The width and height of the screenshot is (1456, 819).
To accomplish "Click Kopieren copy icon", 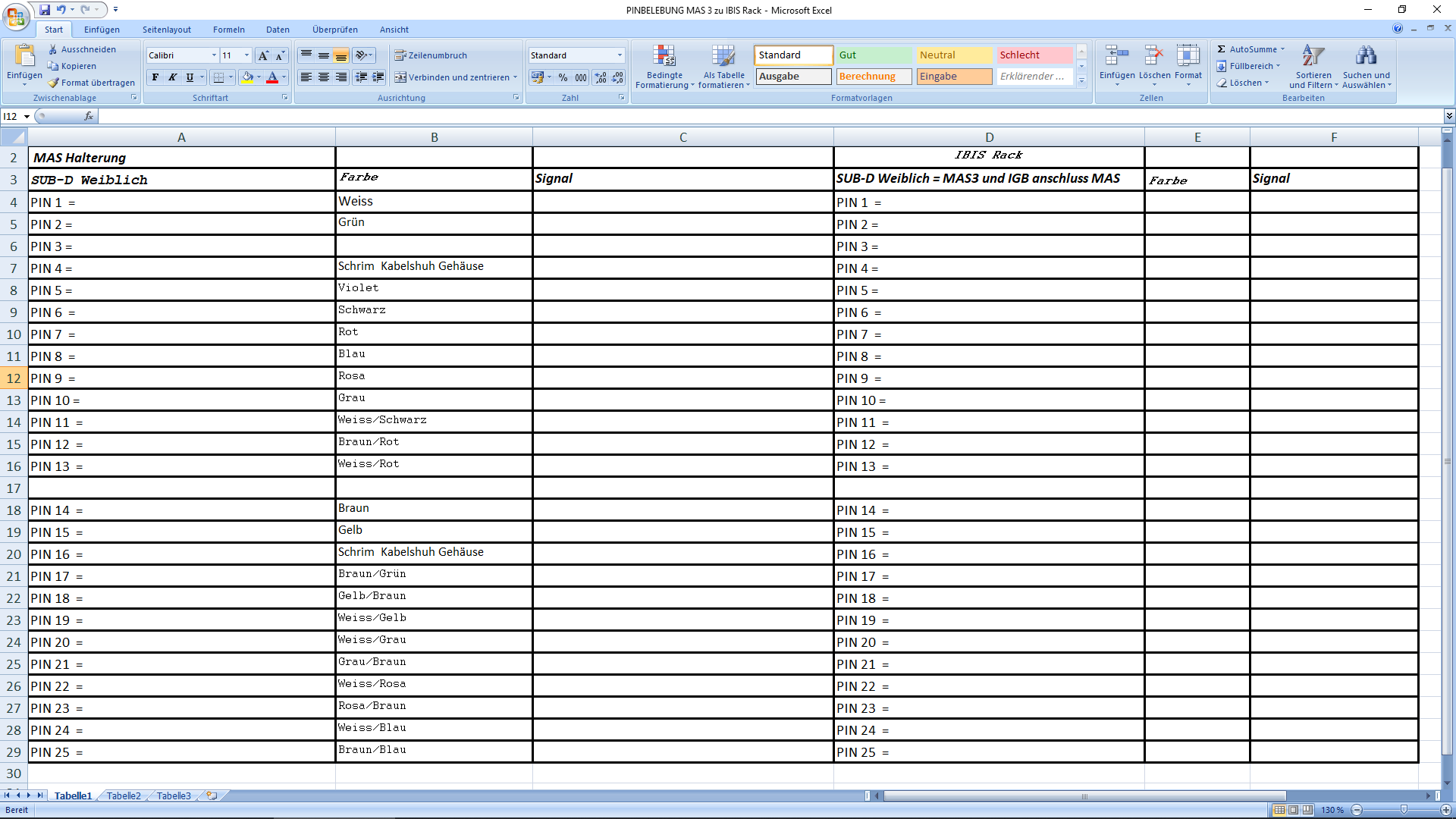I will pos(53,66).
